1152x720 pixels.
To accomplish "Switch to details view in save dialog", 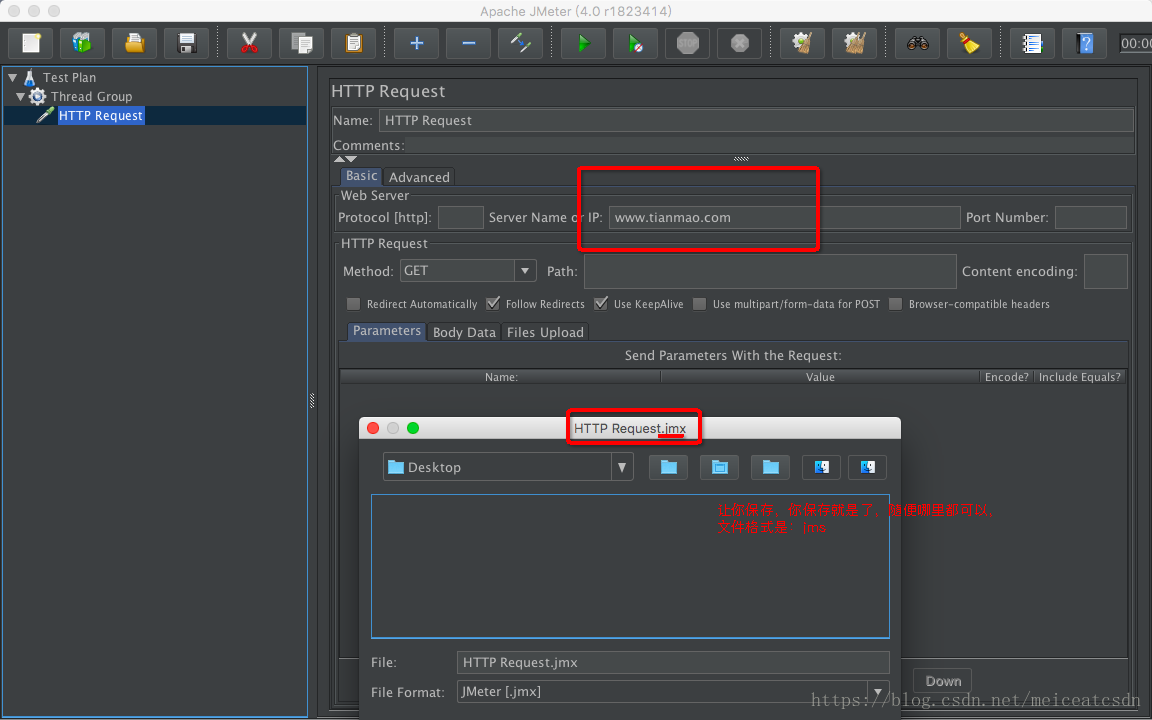I will [x=868, y=467].
